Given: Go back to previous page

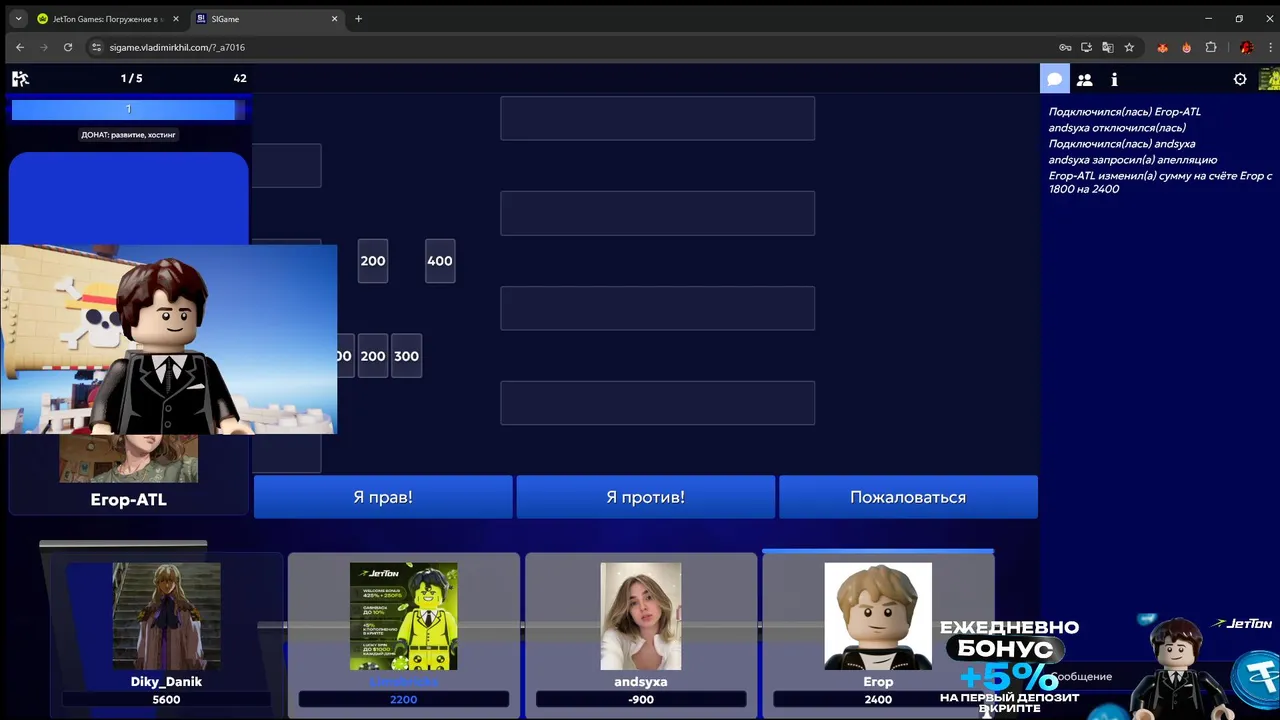Looking at the screenshot, I should [x=20, y=47].
